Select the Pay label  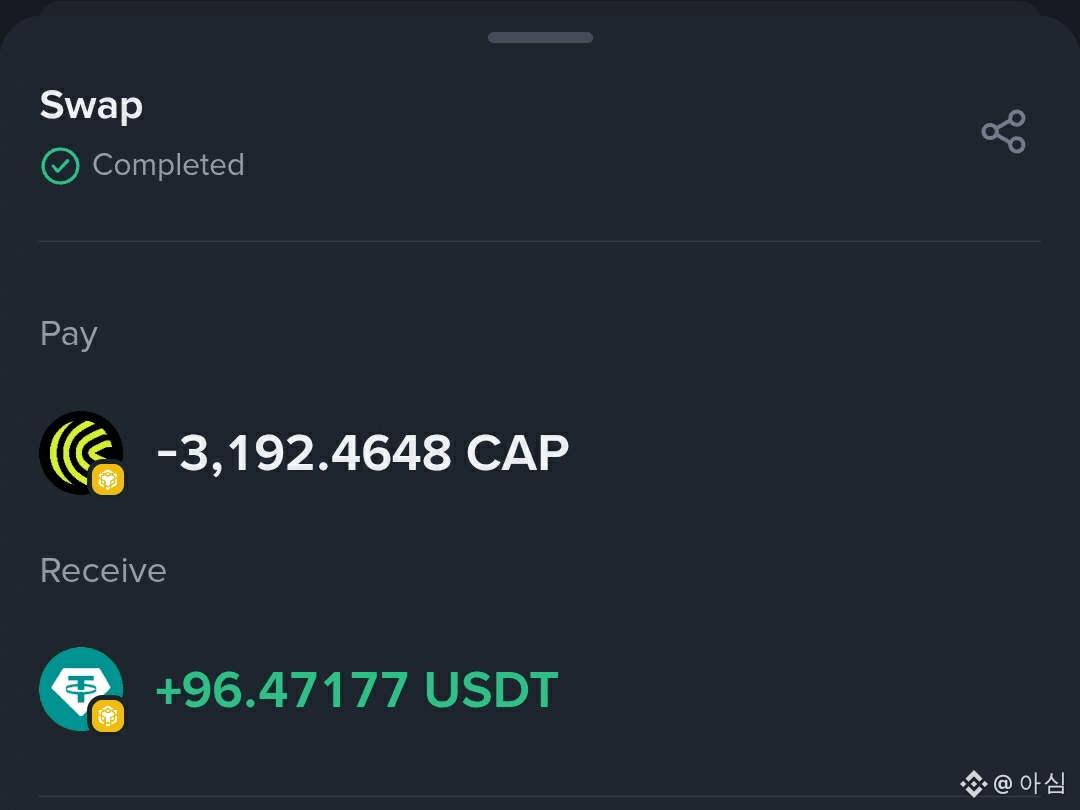(x=69, y=334)
